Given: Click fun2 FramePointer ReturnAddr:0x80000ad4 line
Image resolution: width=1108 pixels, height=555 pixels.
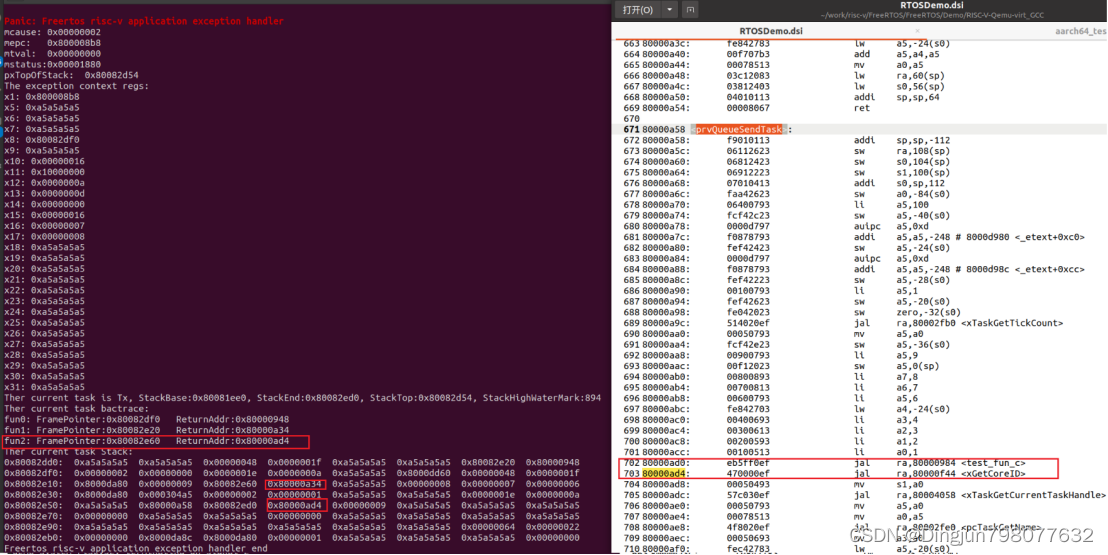Looking at the screenshot, I should (x=146, y=441).
